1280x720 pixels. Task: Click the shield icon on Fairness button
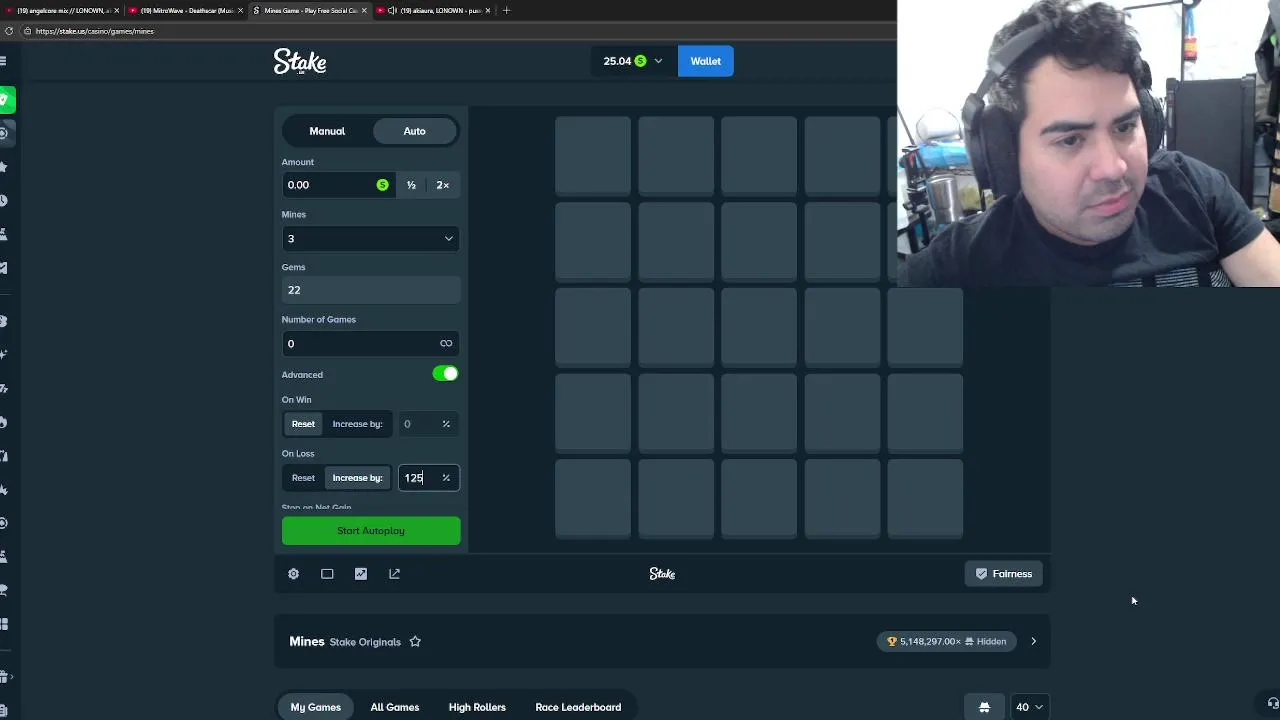(981, 574)
